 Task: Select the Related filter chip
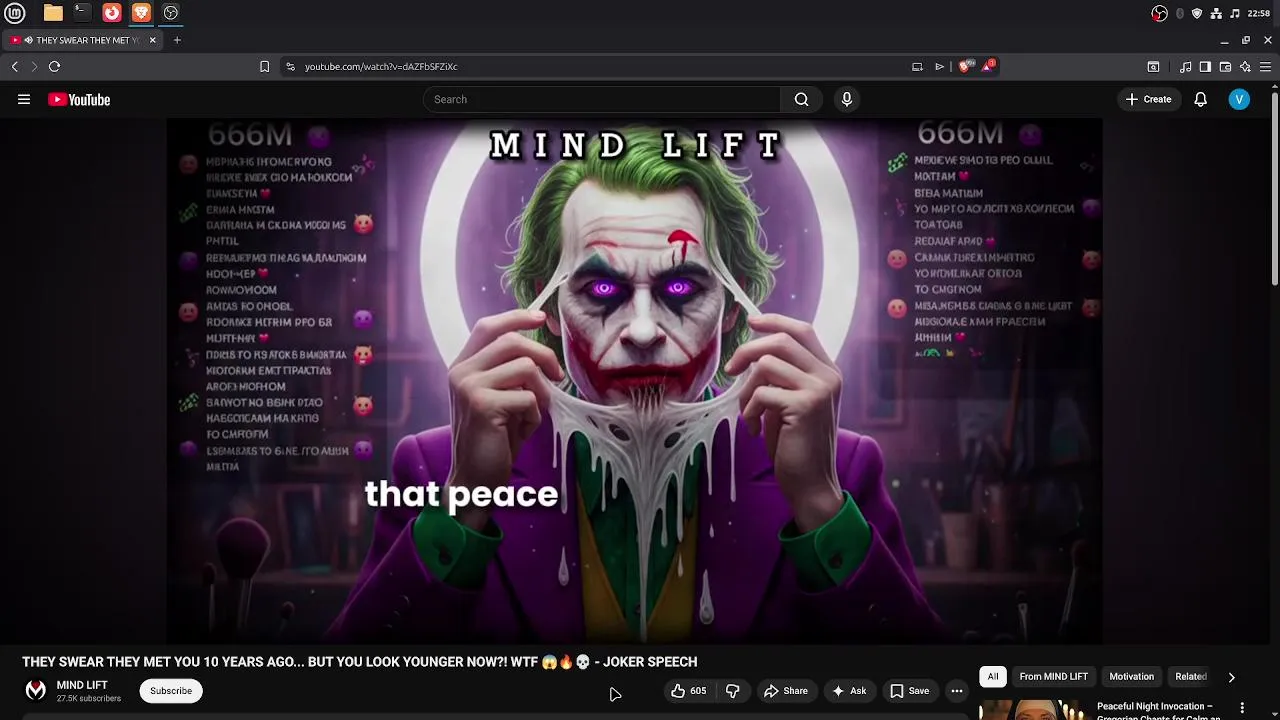(x=1190, y=677)
